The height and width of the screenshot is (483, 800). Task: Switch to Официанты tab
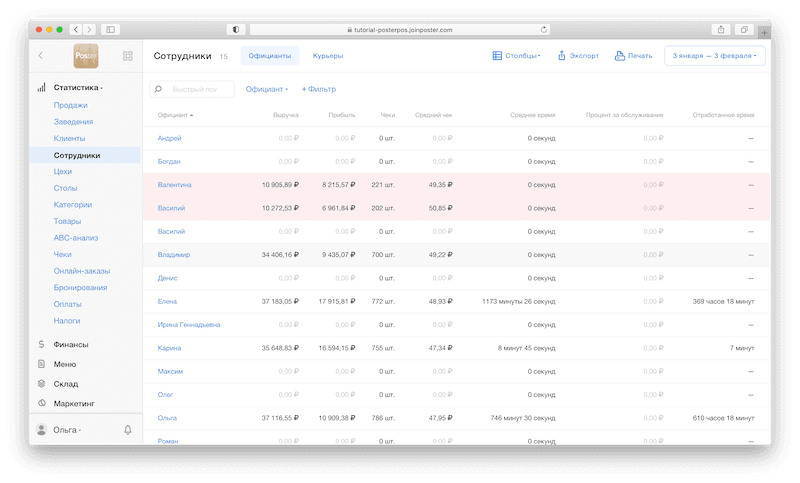269,56
